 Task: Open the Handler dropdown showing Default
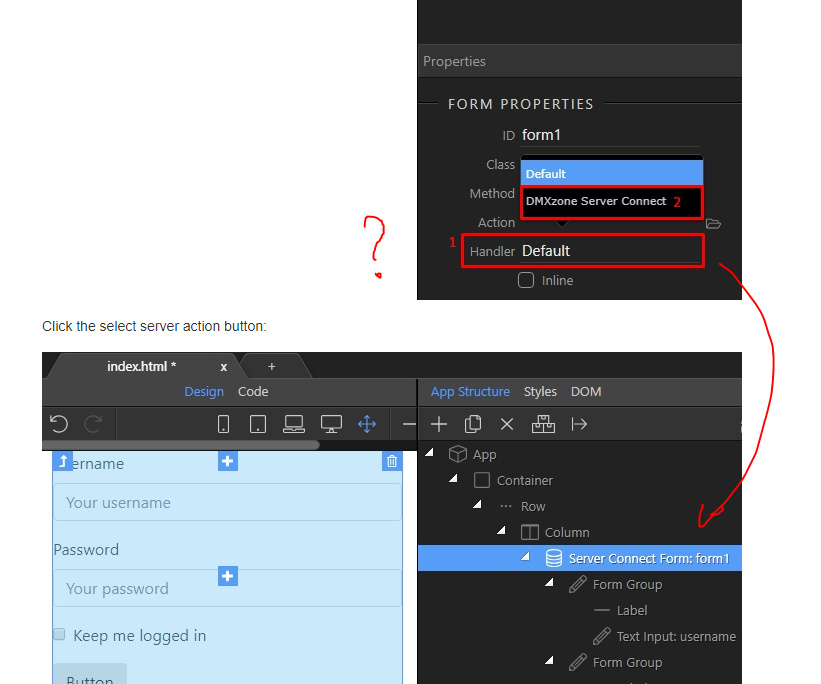click(x=610, y=251)
